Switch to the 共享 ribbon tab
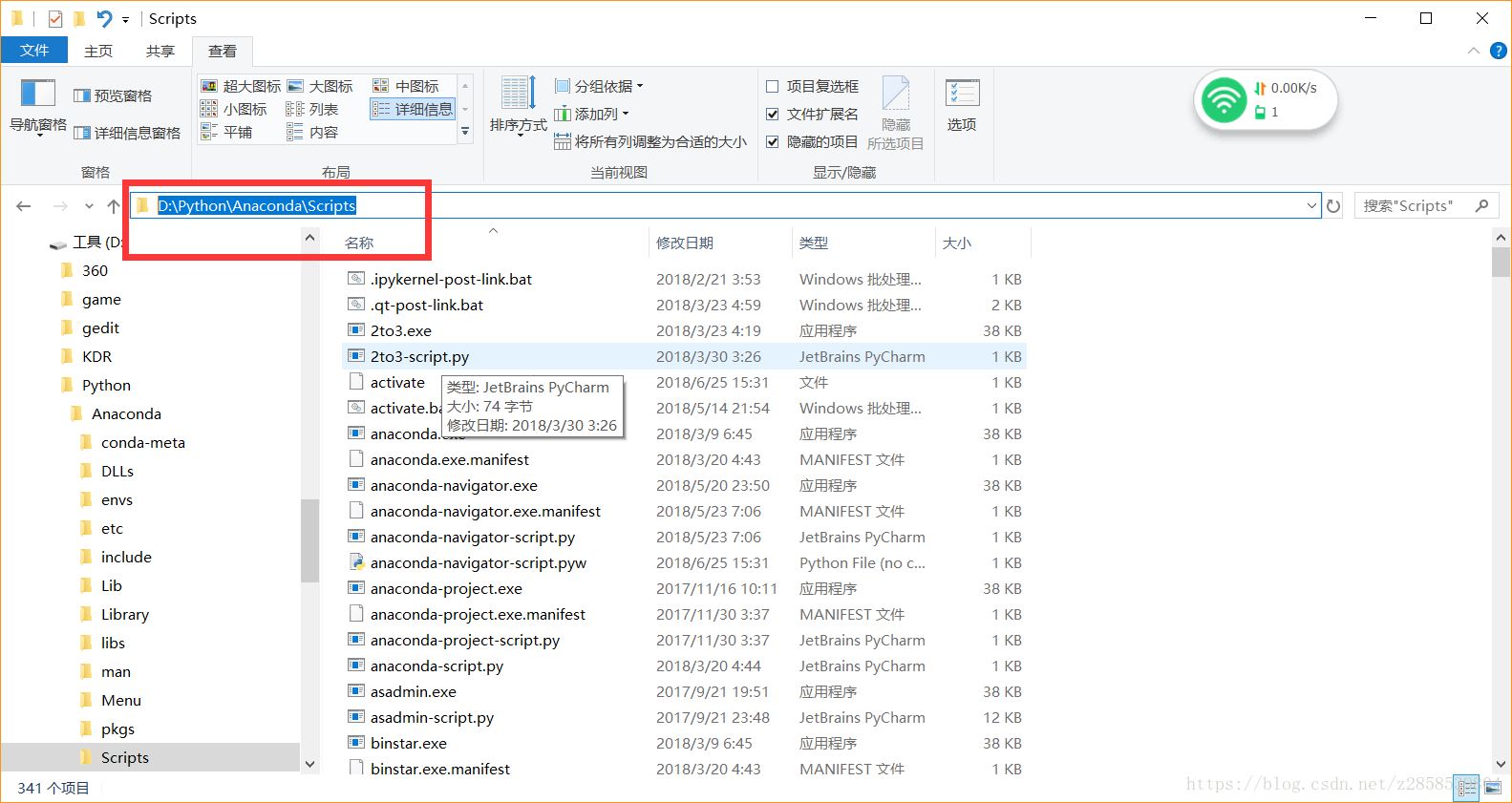Screen dimensions: 1512x803 pos(160,51)
